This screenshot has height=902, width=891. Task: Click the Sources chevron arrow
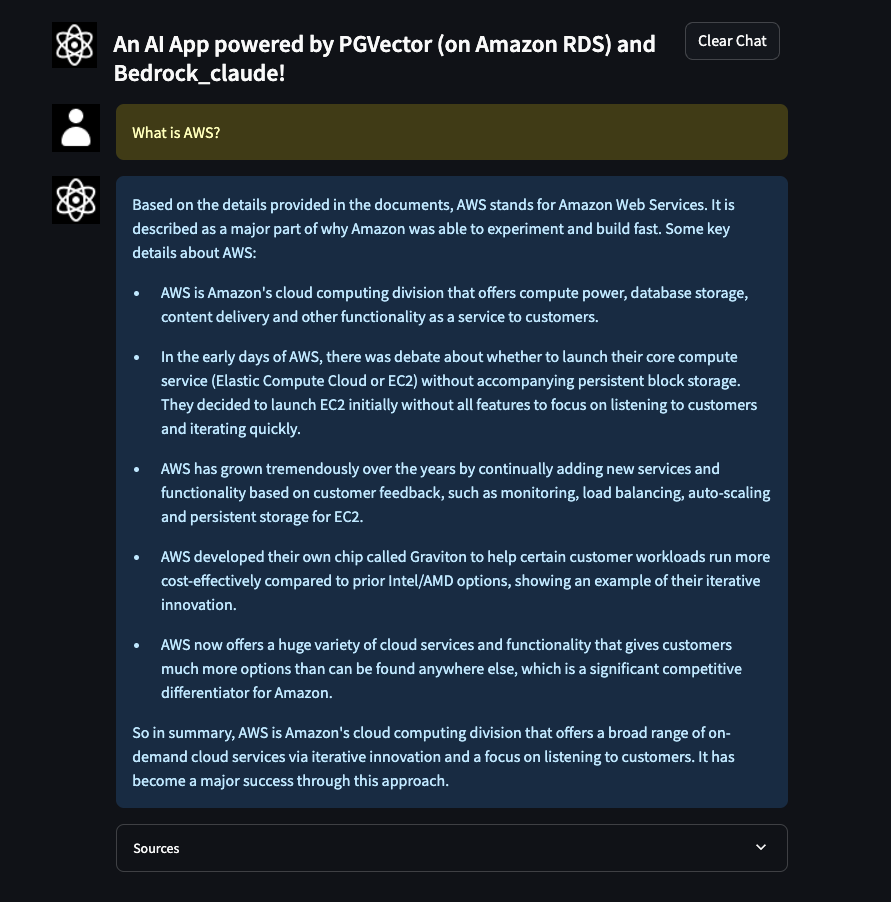[x=760, y=847]
